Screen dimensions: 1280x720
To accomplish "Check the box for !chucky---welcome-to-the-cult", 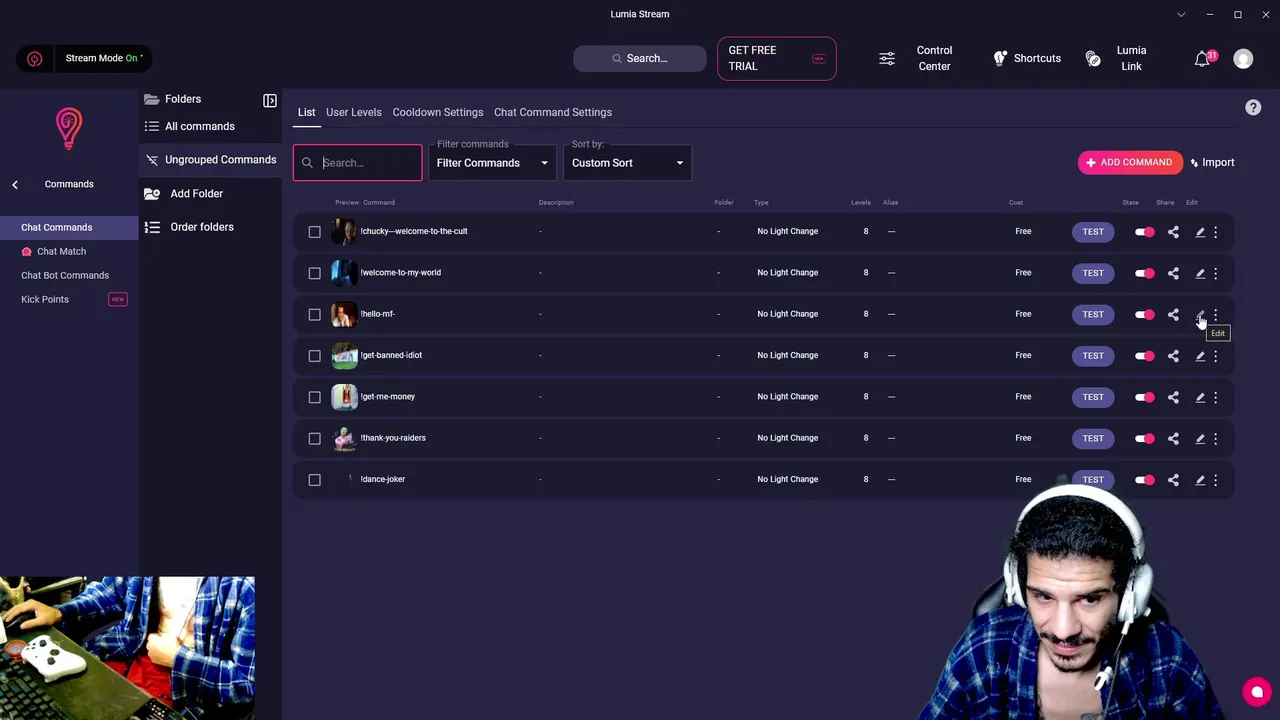I will pyautogui.click(x=315, y=232).
